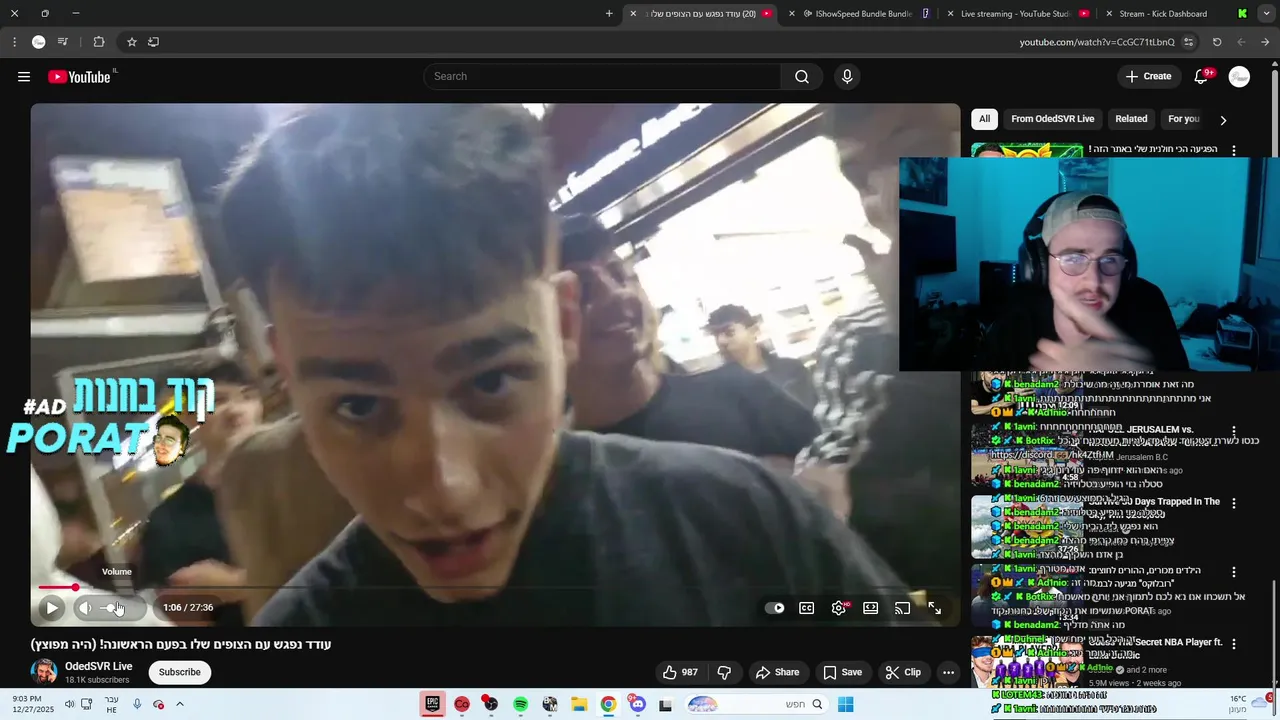Open the YouTube guide hamburger menu
Viewport: 1280px width, 720px height.
(24, 77)
